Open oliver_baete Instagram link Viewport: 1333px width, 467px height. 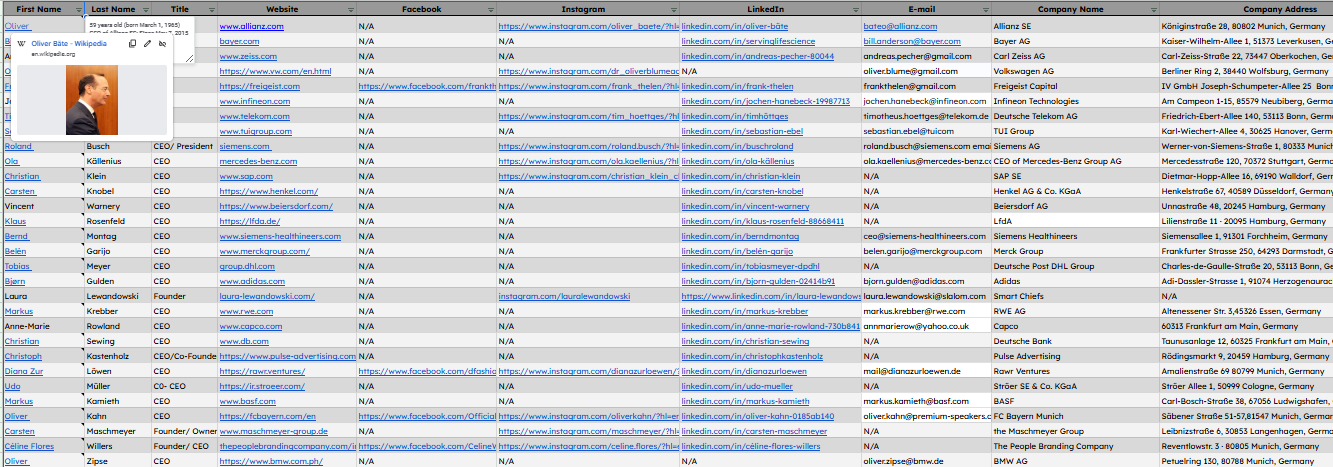(x=589, y=24)
